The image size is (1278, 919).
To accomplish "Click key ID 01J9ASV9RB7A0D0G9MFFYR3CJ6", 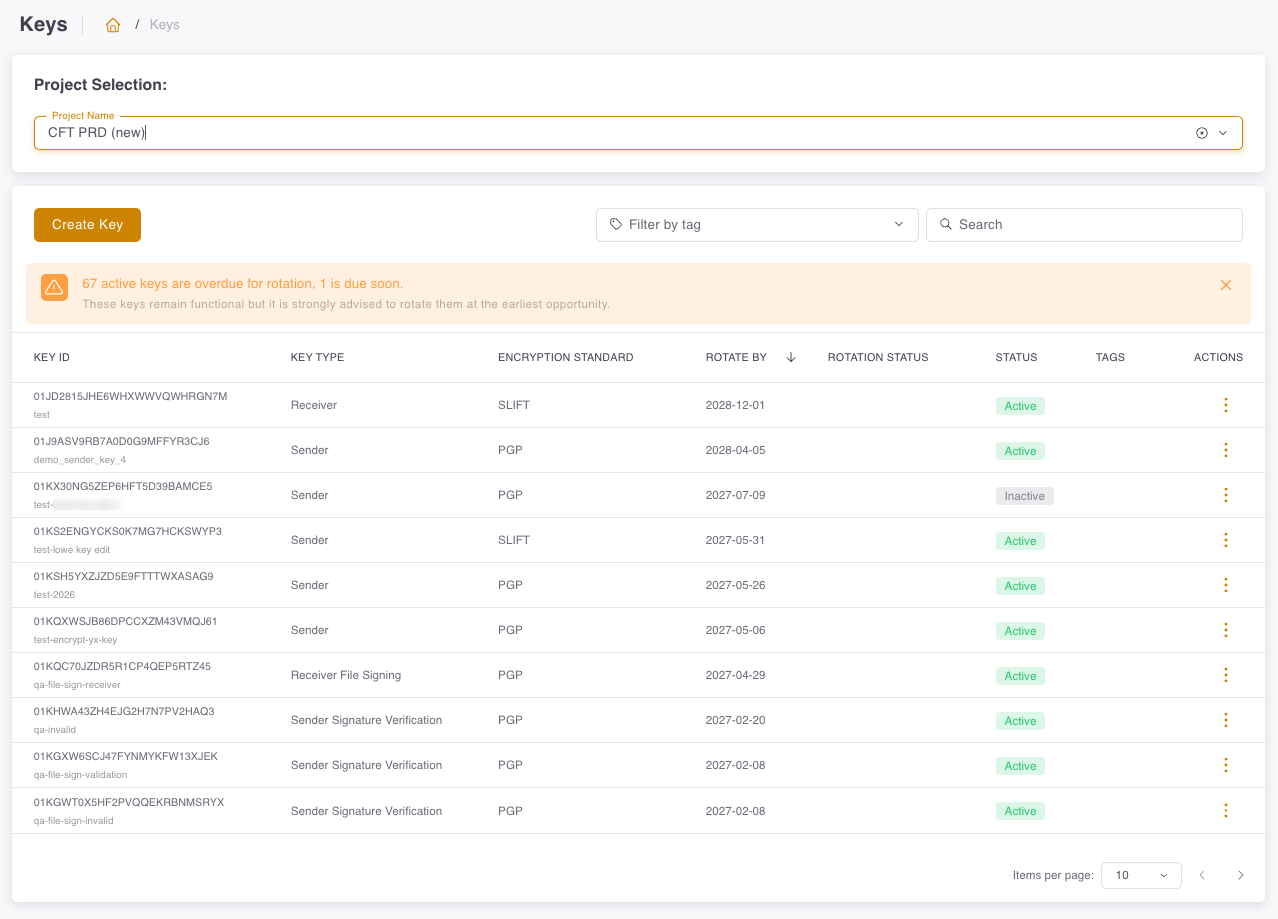I will [x=122, y=441].
